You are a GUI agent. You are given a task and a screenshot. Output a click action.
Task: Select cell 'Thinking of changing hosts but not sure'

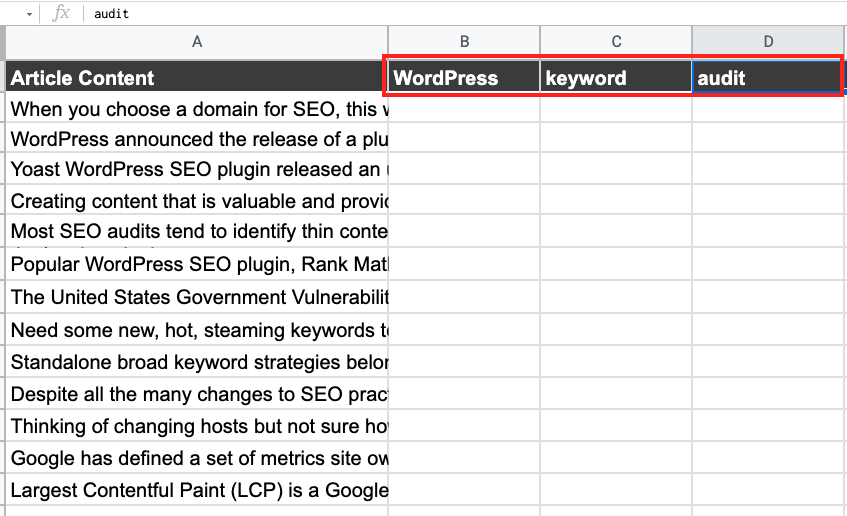(x=197, y=425)
